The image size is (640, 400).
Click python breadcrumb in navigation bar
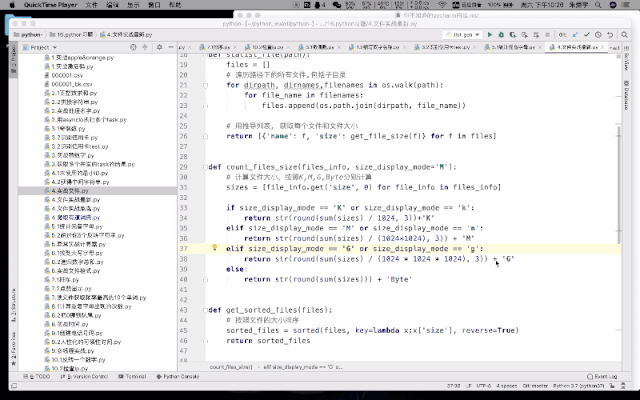[27, 35]
